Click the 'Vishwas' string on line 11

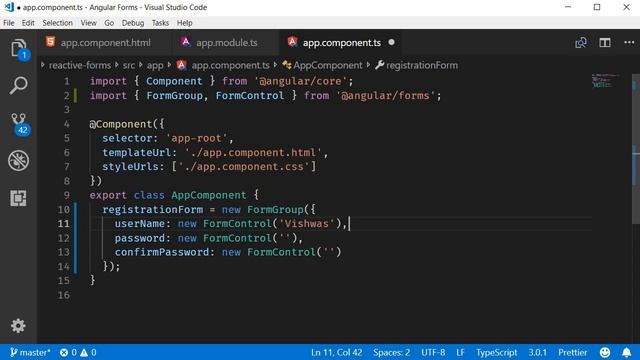coord(307,224)
